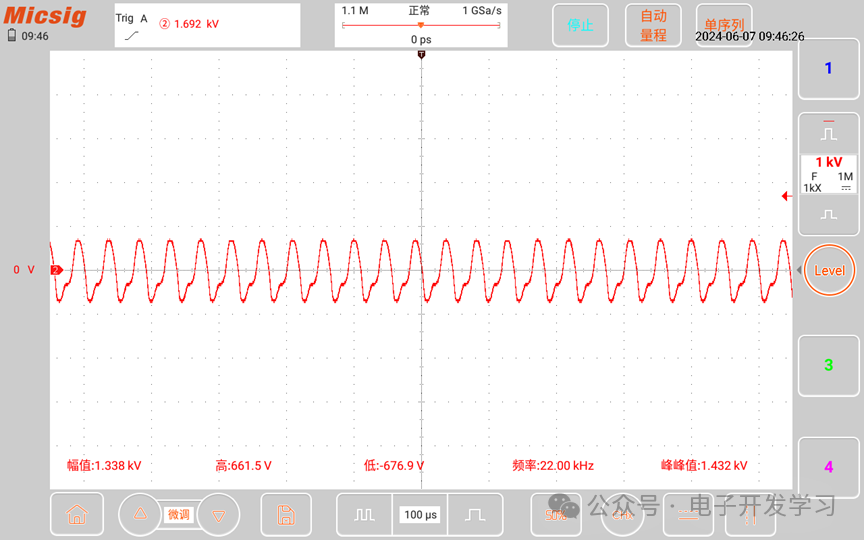Decrease channel 2 vertical scale icon
Image resolution: width=864 pixels, height=540 pixels.
828,214
